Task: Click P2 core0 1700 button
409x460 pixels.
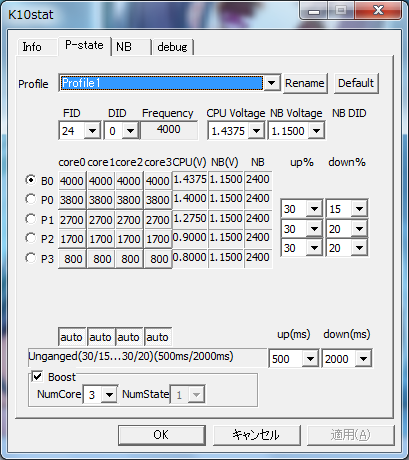Action: (72, 239)
